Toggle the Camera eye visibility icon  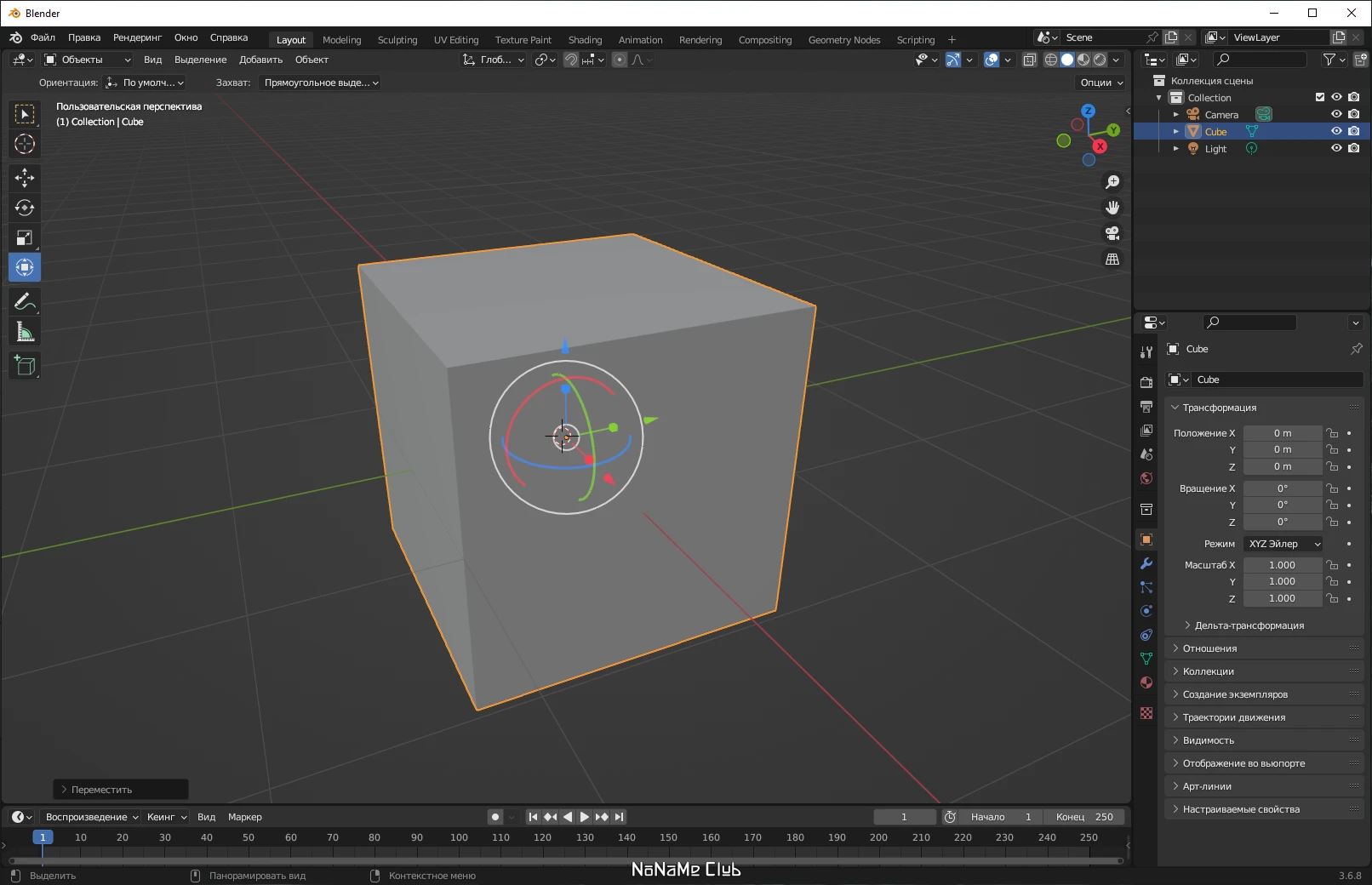point(1336,114)
